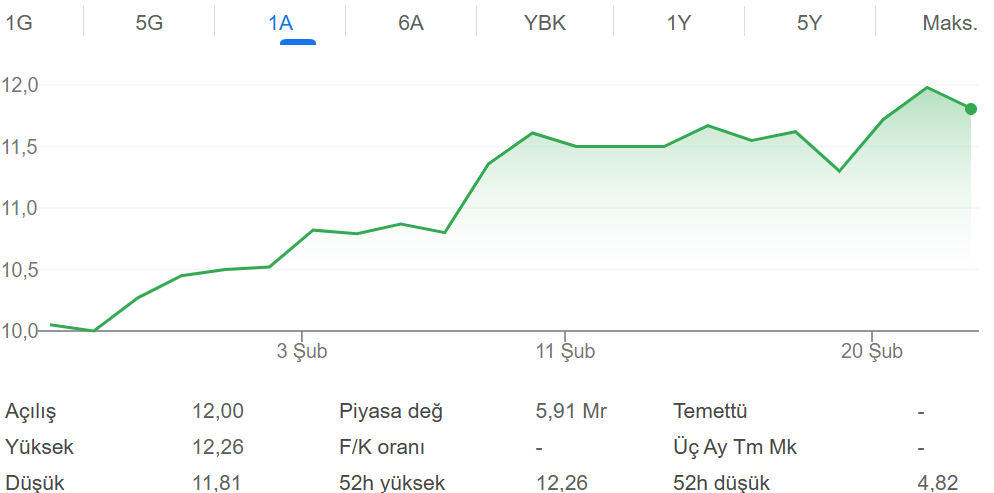994x493 pixels.
Task: Select the 1Y time range tab
Action: tap(679, 23)
